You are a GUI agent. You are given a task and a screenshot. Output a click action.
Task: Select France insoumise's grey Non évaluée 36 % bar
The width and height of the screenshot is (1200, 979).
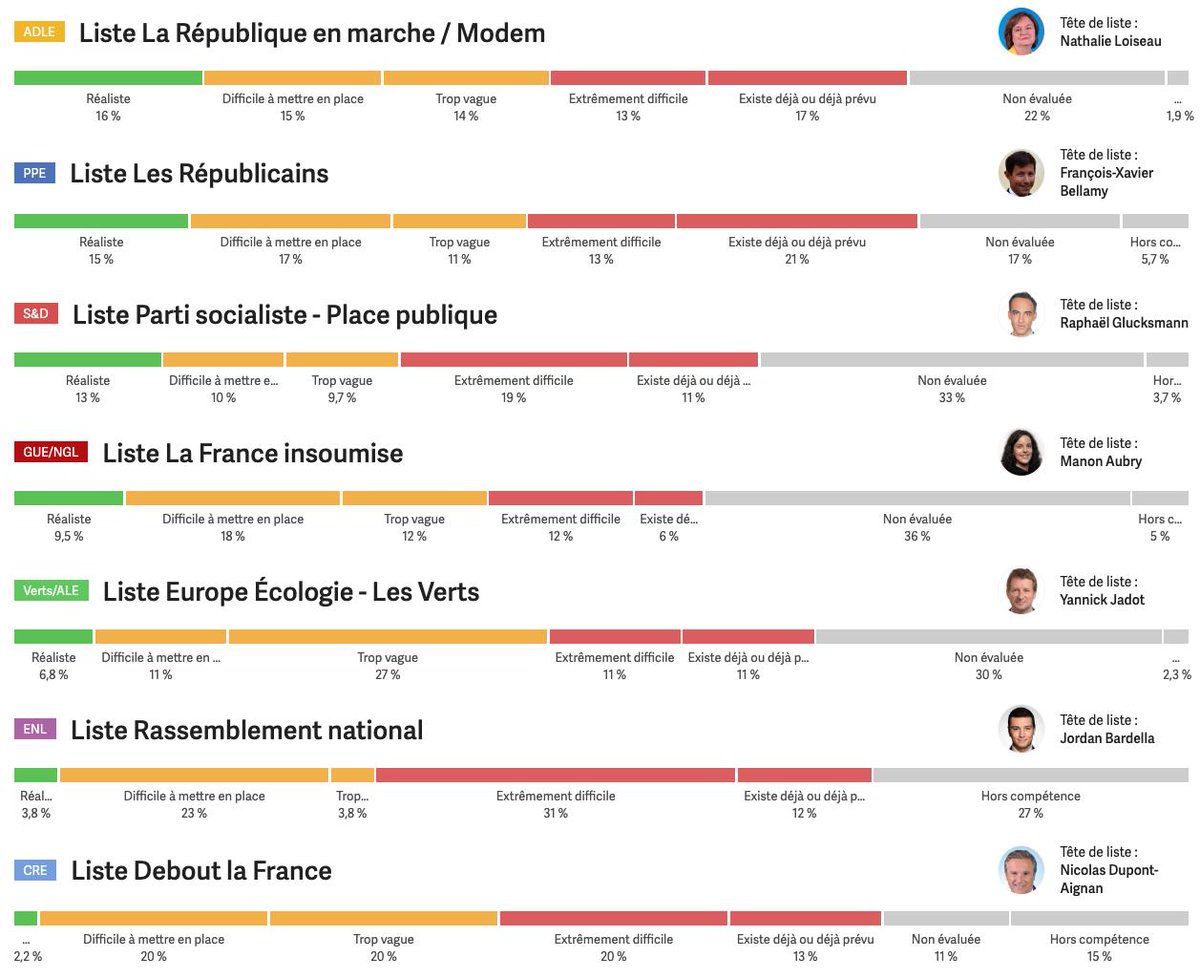coord(917,498)
